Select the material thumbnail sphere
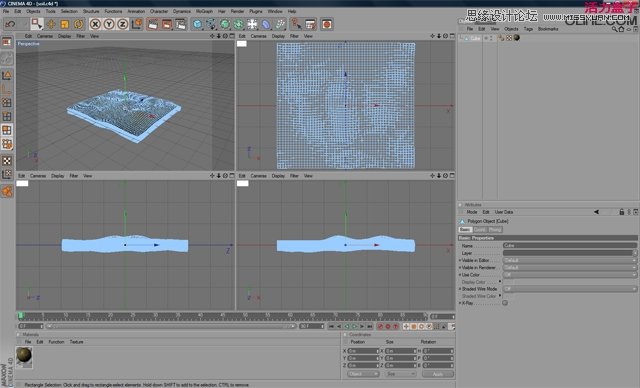Image resolution: width=640 pixels, height=388 pixels. (24, 355)
